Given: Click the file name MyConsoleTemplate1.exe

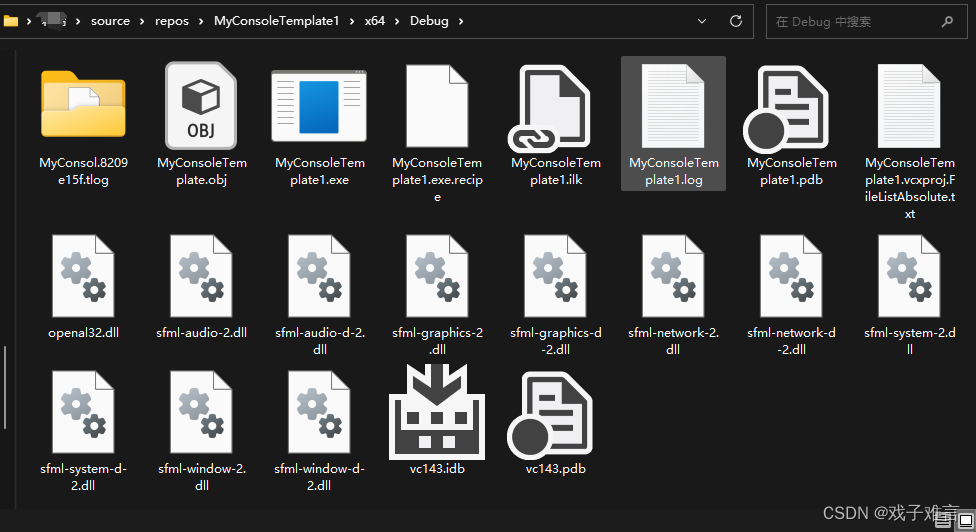Looking at the screenshot, I should [319, 171].
